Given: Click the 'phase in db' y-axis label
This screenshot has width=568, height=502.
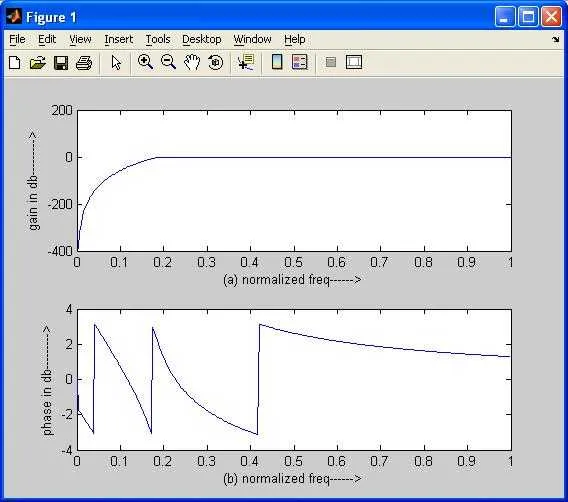Looking at the screenshot, I should coord(47,380).
